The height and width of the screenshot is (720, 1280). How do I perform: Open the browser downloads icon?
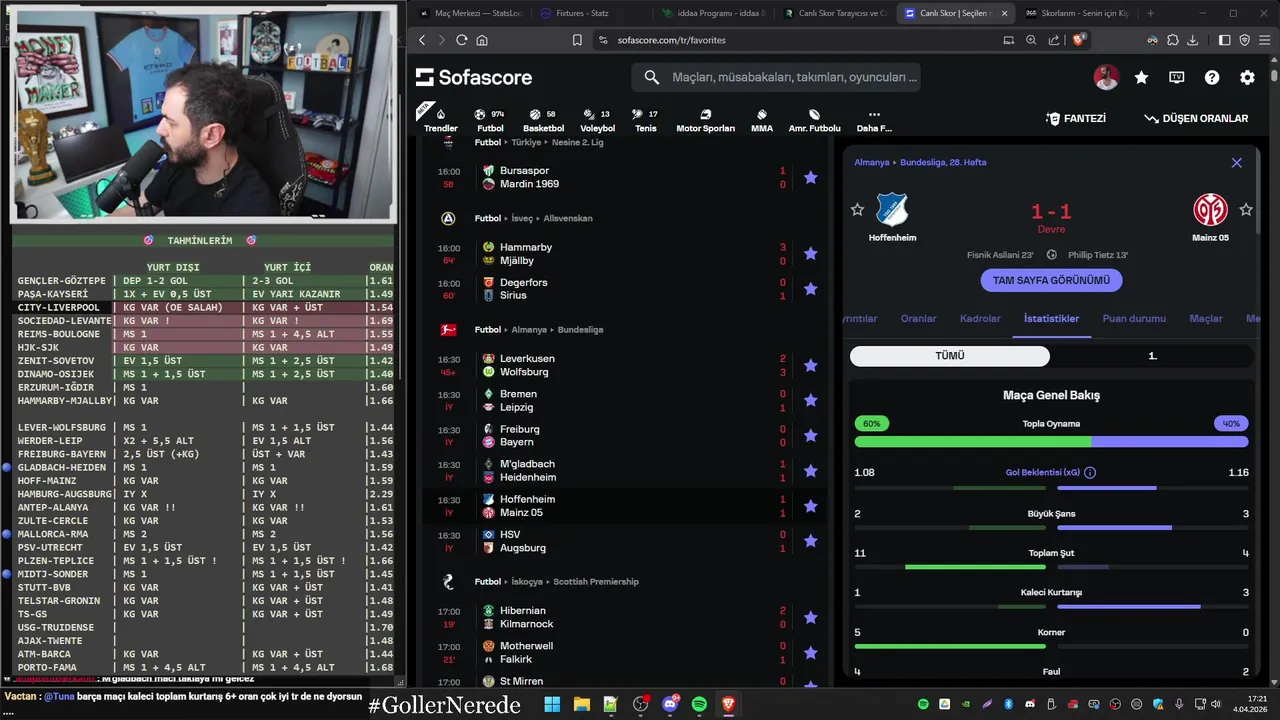click(1192, 40)
